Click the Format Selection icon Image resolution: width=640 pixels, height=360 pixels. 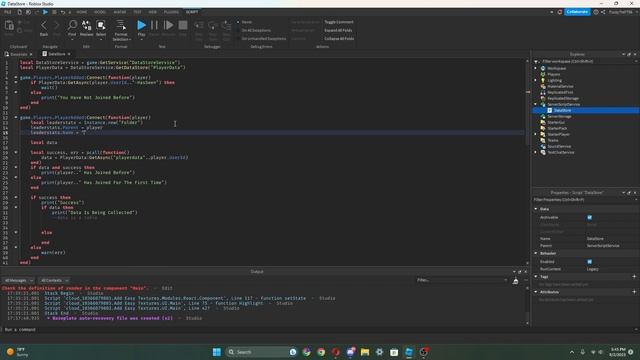(x=121, y=25)
